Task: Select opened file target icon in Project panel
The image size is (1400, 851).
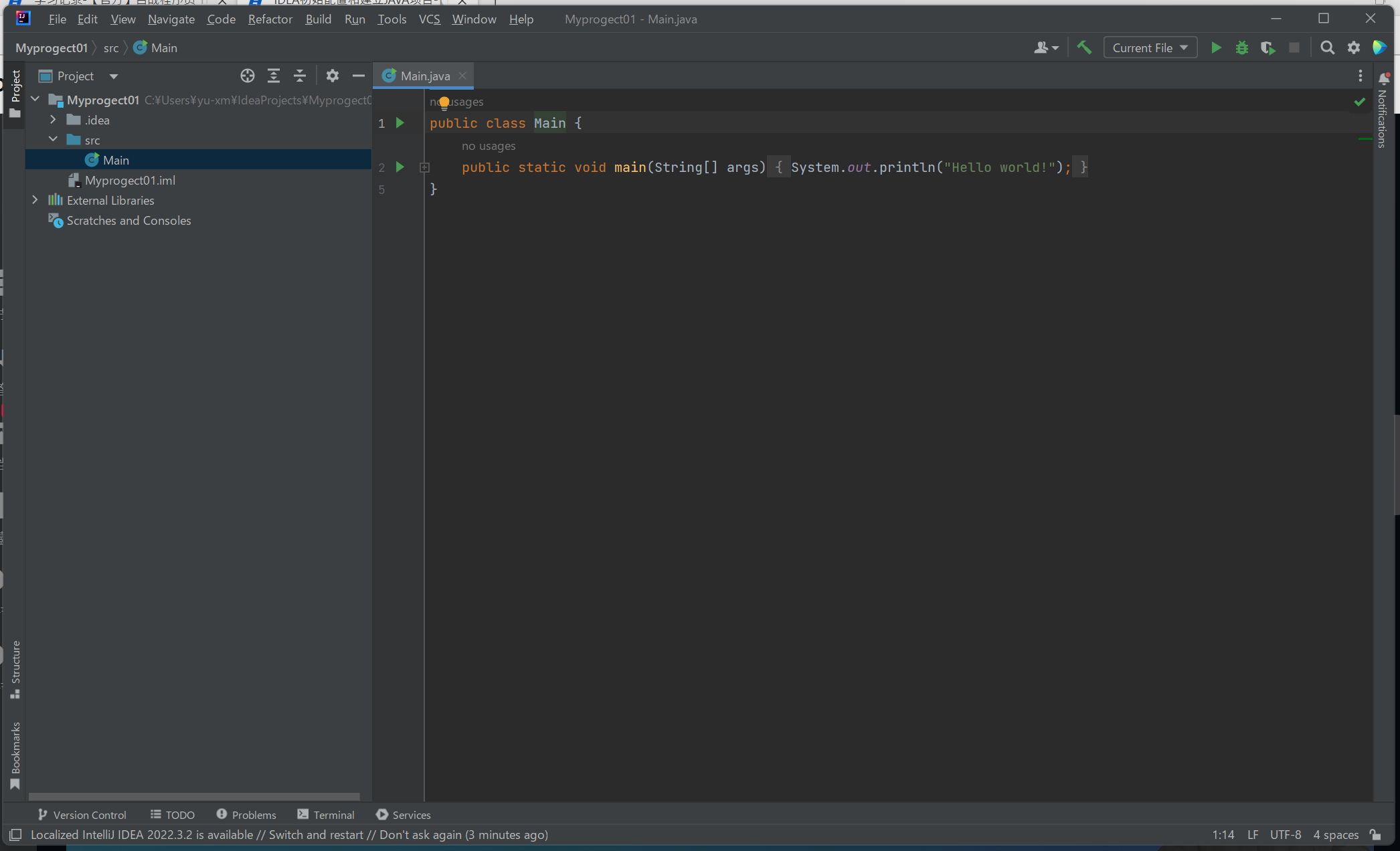Action: click(x=248, y=76)
